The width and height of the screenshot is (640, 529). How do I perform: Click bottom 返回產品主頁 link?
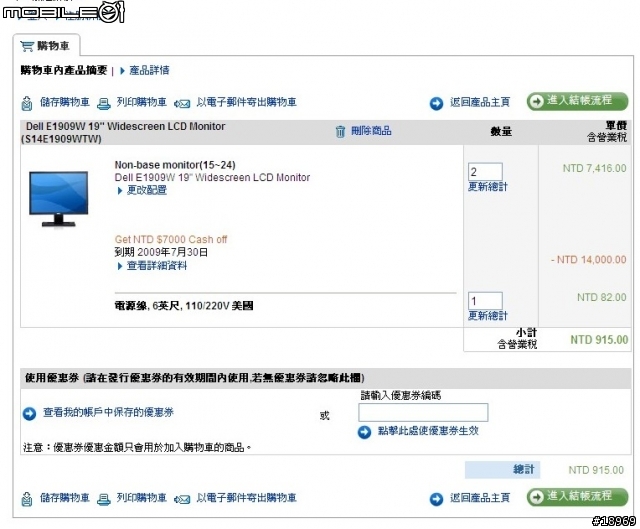[x=480, y=498]
